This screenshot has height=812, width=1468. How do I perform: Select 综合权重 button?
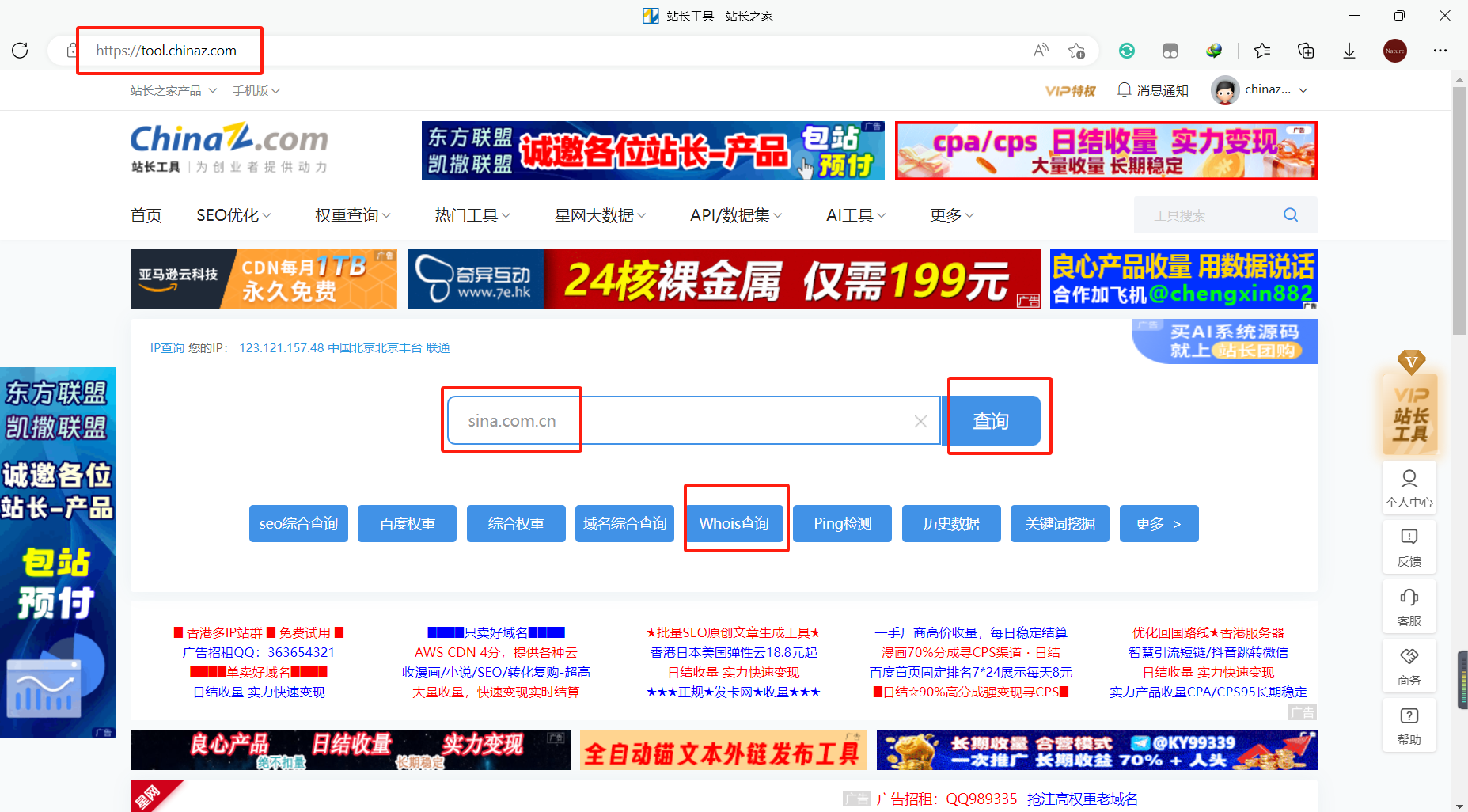coord(516,524)
